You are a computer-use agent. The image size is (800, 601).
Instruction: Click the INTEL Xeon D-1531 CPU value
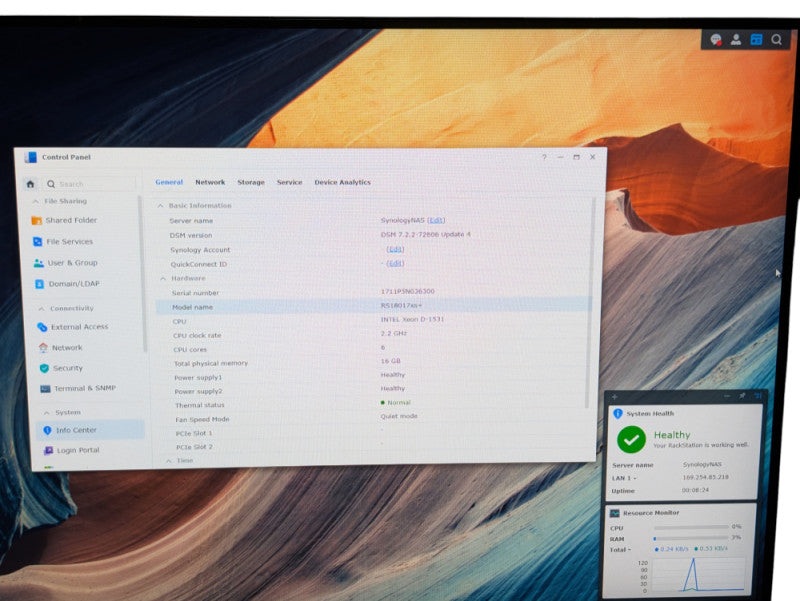click(412, 319)
